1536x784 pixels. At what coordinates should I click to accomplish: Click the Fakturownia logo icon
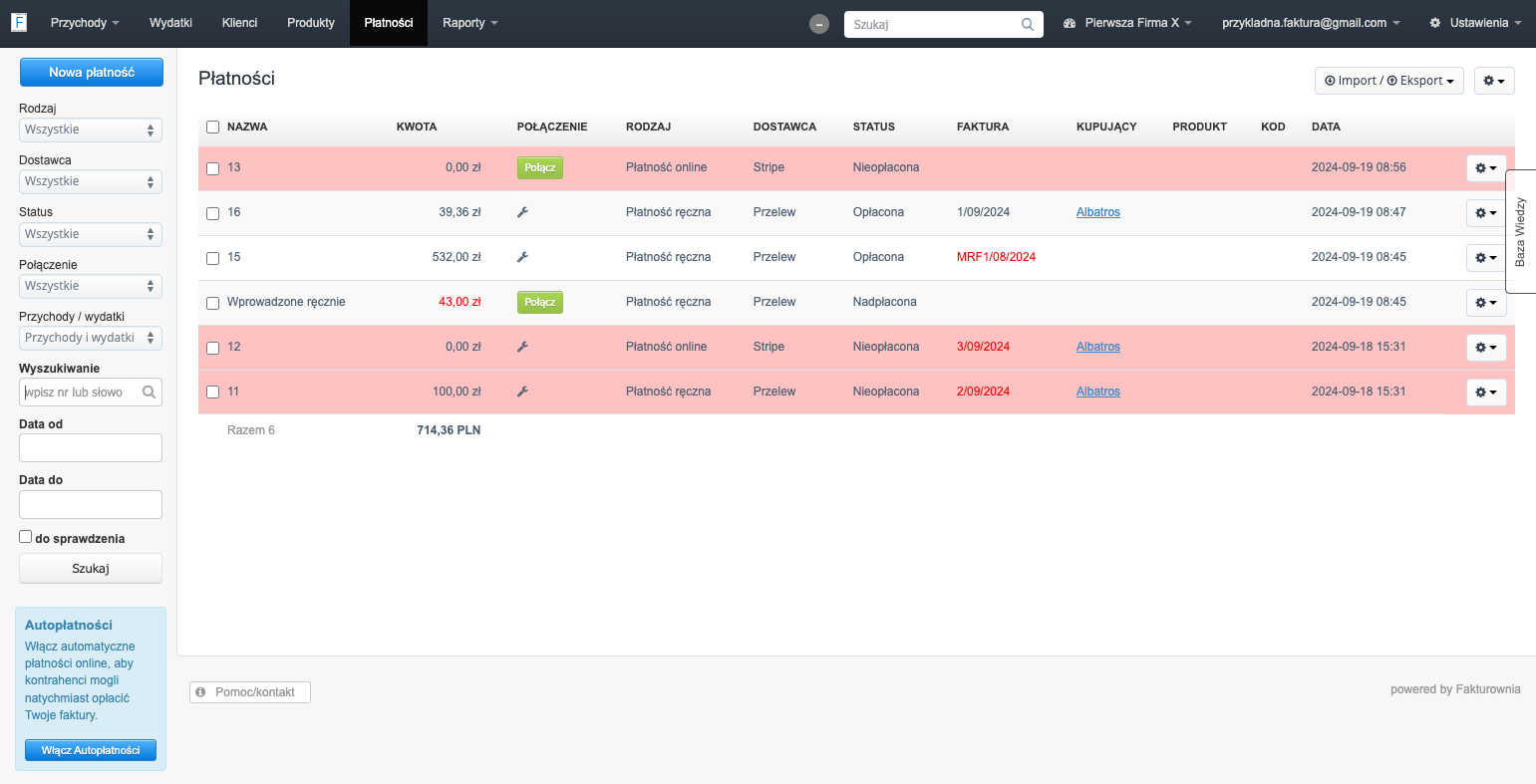[19, 22]
